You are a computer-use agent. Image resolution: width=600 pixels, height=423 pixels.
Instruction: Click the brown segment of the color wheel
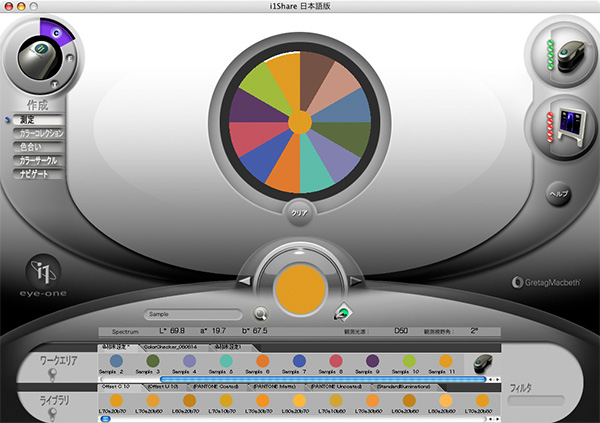click(315, 78)
